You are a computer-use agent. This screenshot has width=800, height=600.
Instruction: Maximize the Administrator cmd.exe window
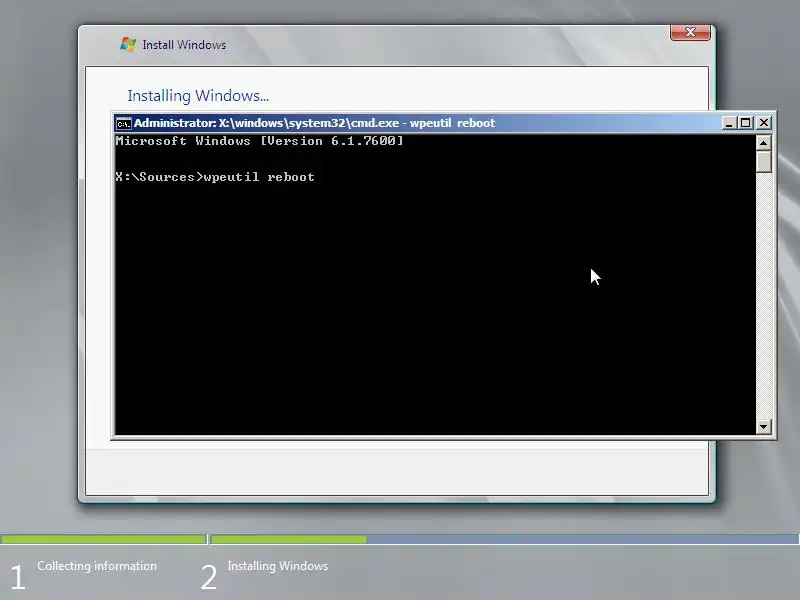[746, 123]
